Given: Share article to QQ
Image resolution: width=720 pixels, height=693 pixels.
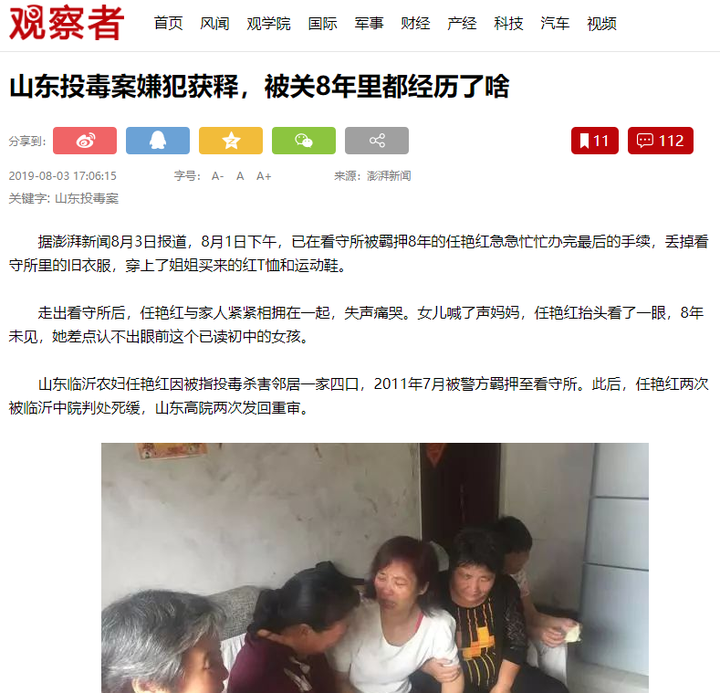Looking at the screenshot, I should [x=158, y=141].
